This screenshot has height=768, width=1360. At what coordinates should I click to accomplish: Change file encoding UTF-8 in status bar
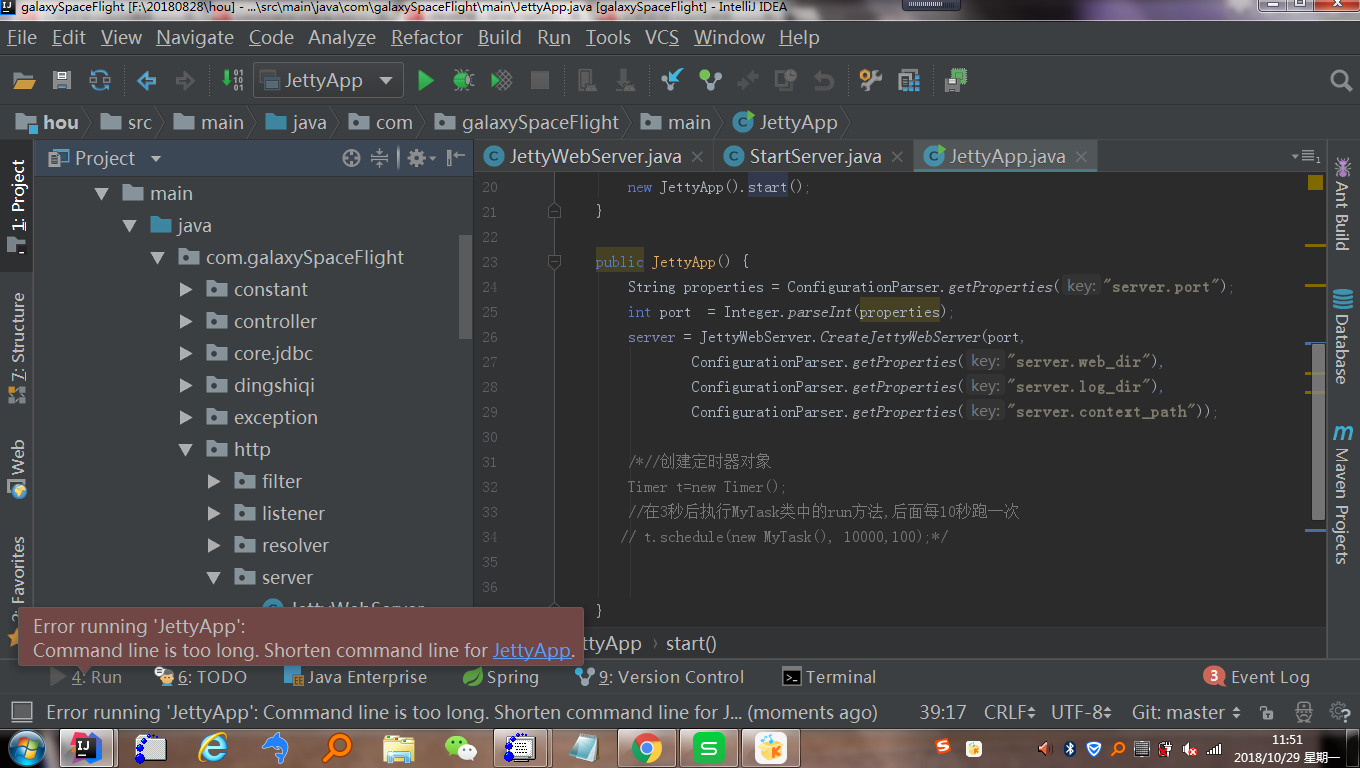[1082, 712]
